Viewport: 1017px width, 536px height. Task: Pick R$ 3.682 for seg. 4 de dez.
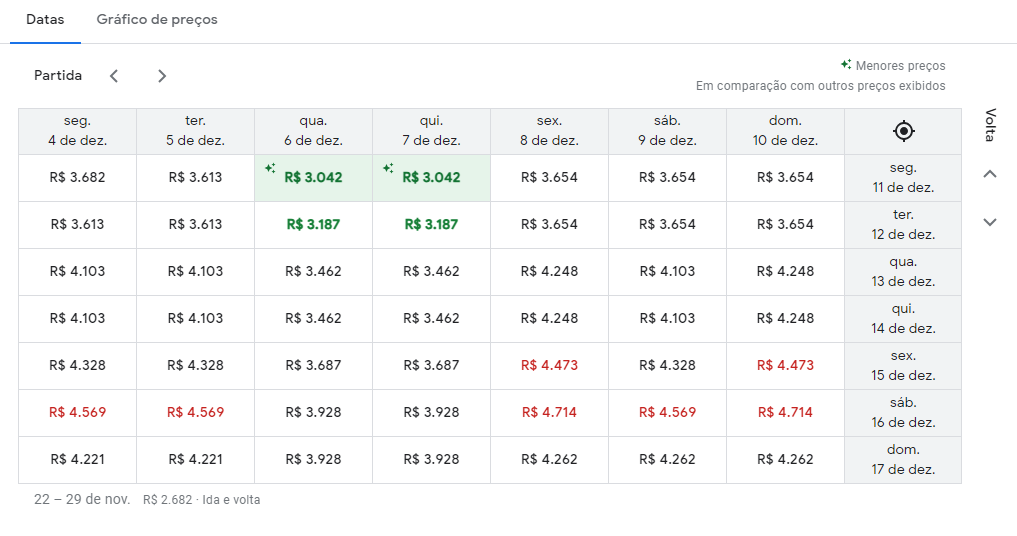pos(77,178)
